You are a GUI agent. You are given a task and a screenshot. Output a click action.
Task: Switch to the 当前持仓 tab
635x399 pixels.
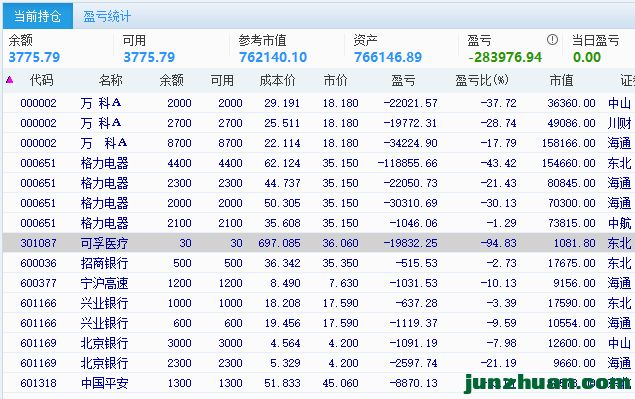pyautogui.click(x=38, y=16)
